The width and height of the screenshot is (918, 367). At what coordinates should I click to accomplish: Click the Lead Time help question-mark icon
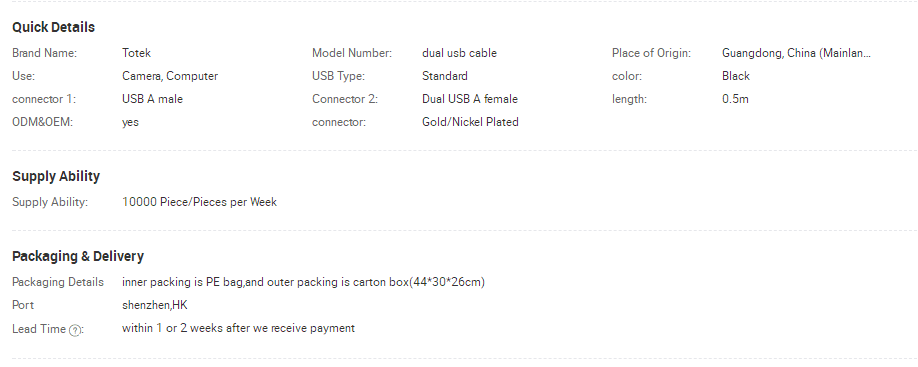click(x=74, y=330)
